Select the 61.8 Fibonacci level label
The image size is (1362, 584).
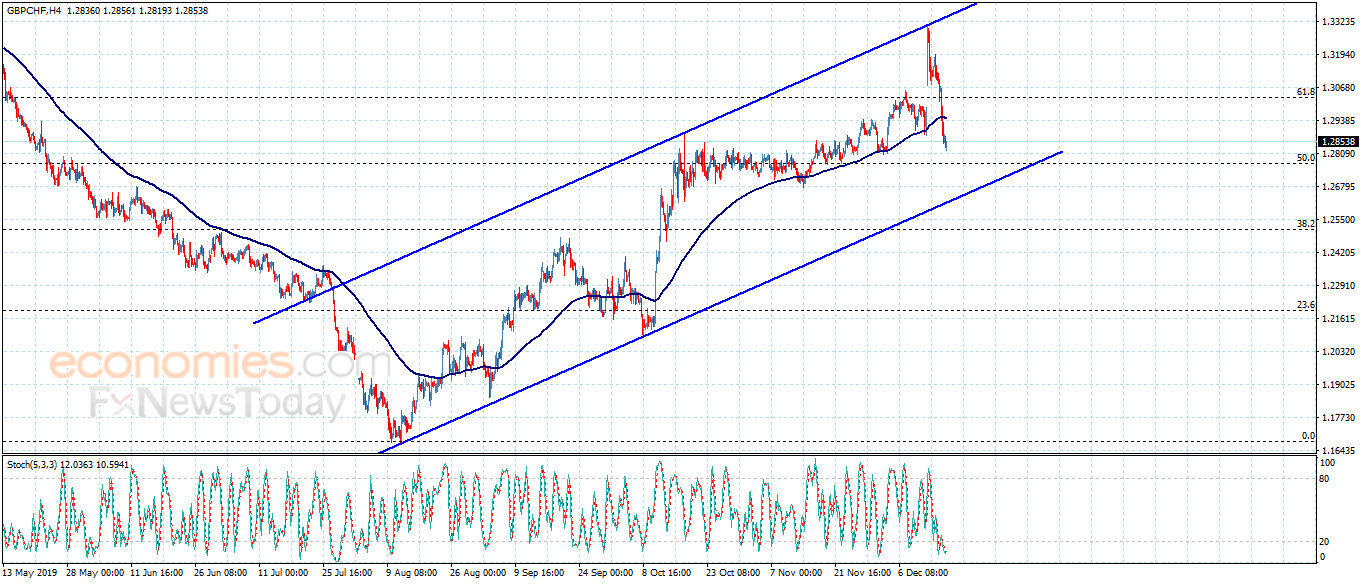click(x=1305, y=92)
